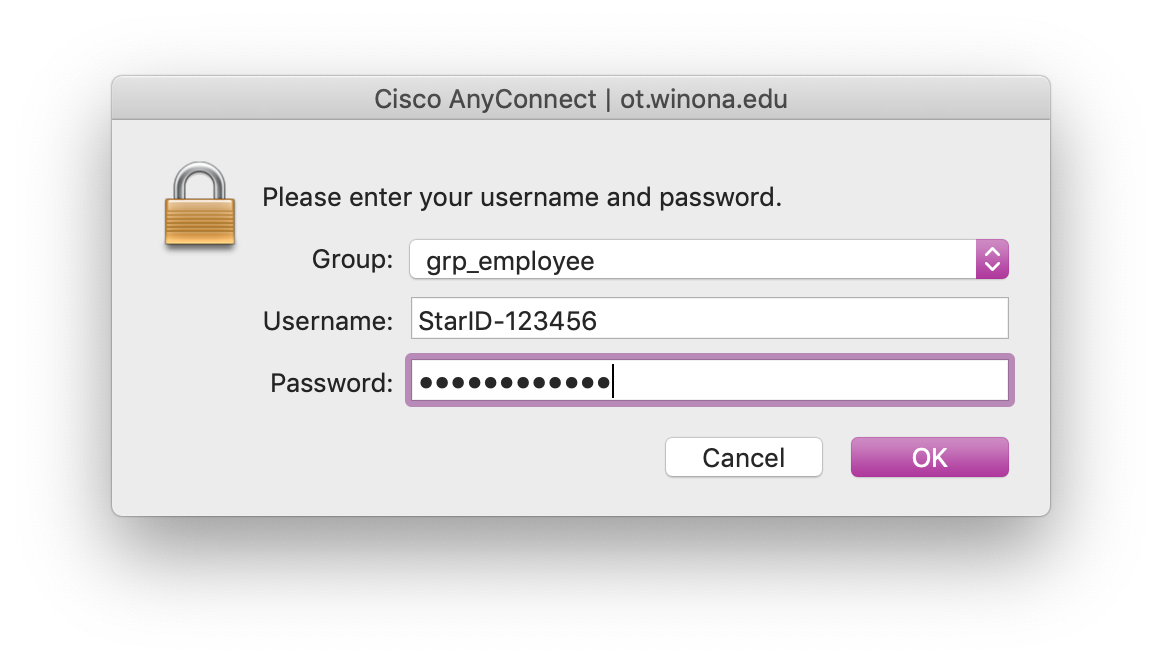Click the "Password:" label
The width and height of the screenshot is (1162, 664).
(331, 382)
